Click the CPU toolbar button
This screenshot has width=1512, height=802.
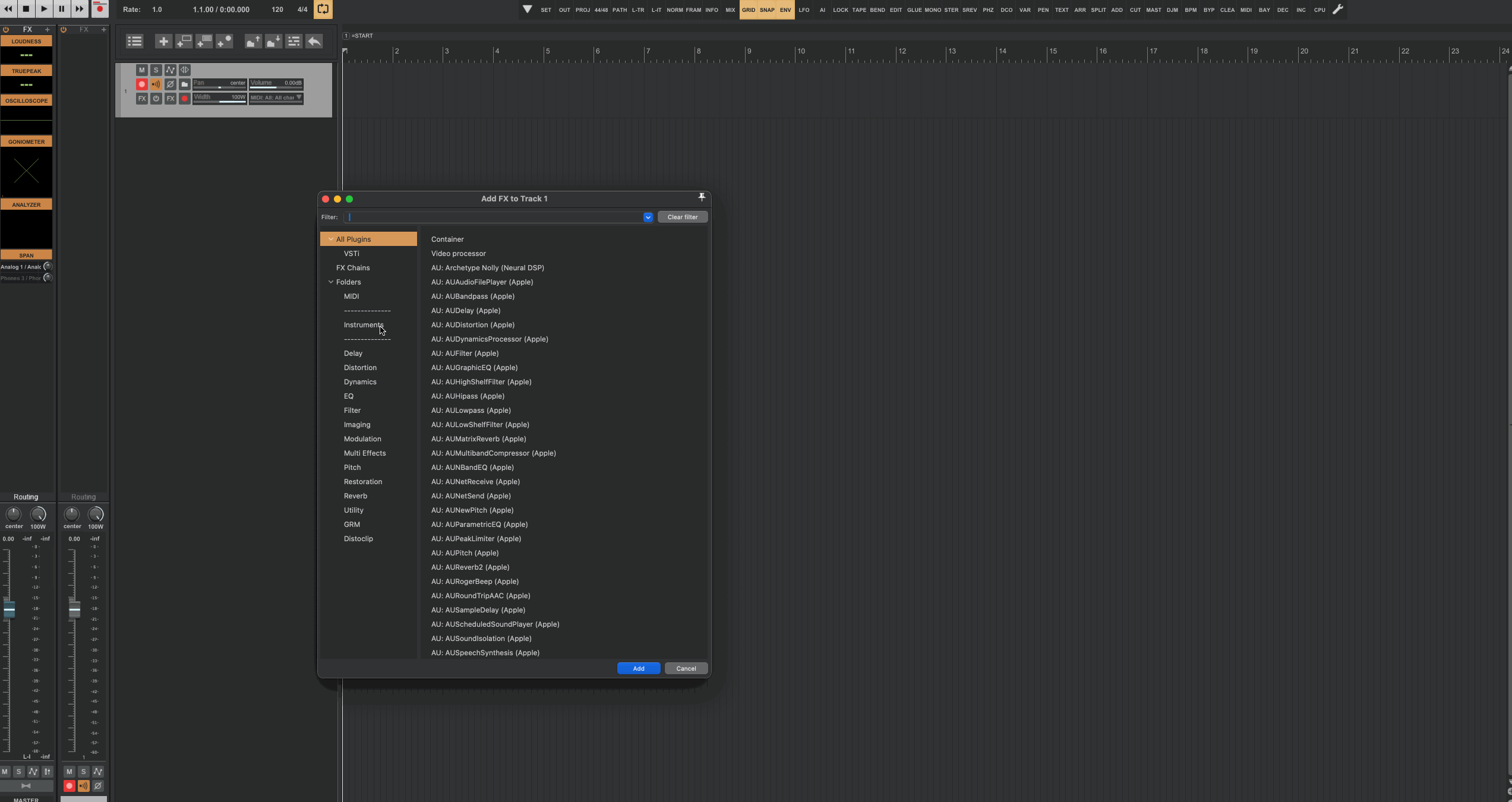[x=1320, y=10]
